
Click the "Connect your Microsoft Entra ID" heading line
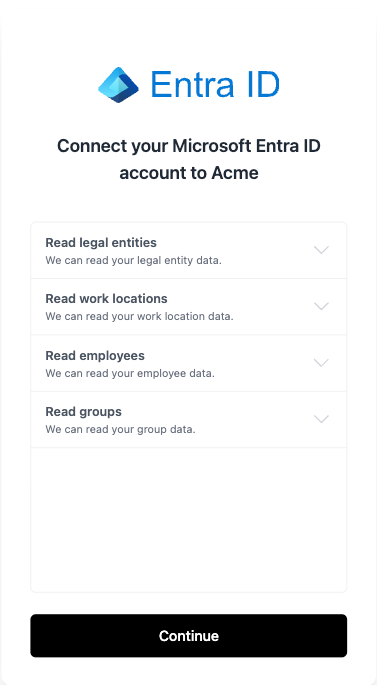coord(189,146)
